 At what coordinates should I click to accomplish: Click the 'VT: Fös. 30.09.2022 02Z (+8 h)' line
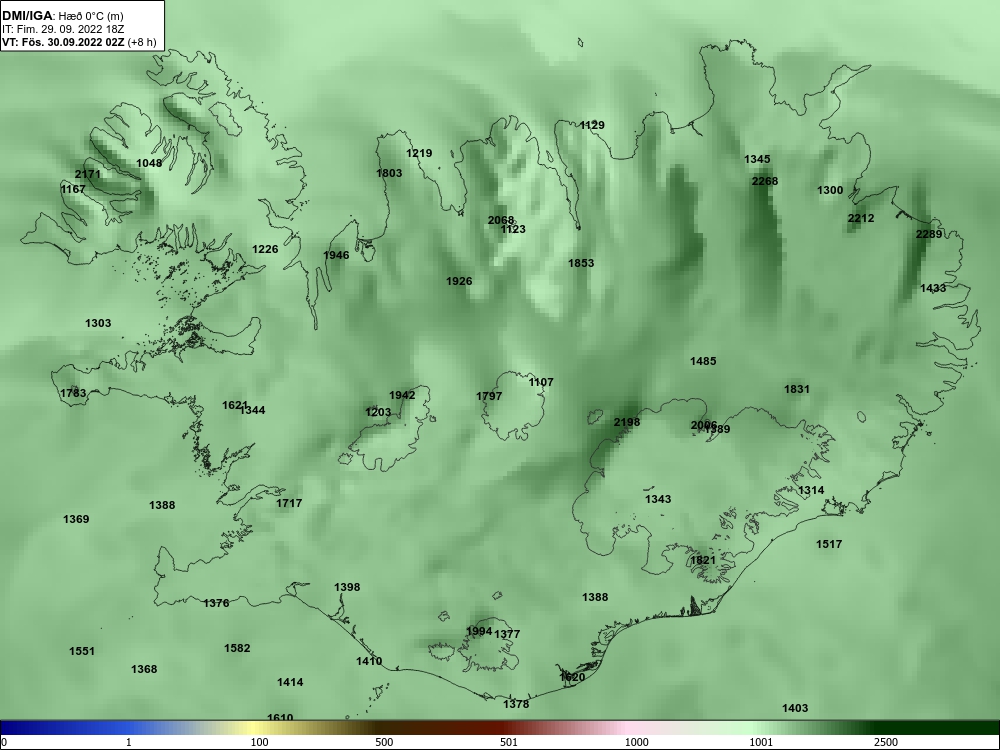79,42
